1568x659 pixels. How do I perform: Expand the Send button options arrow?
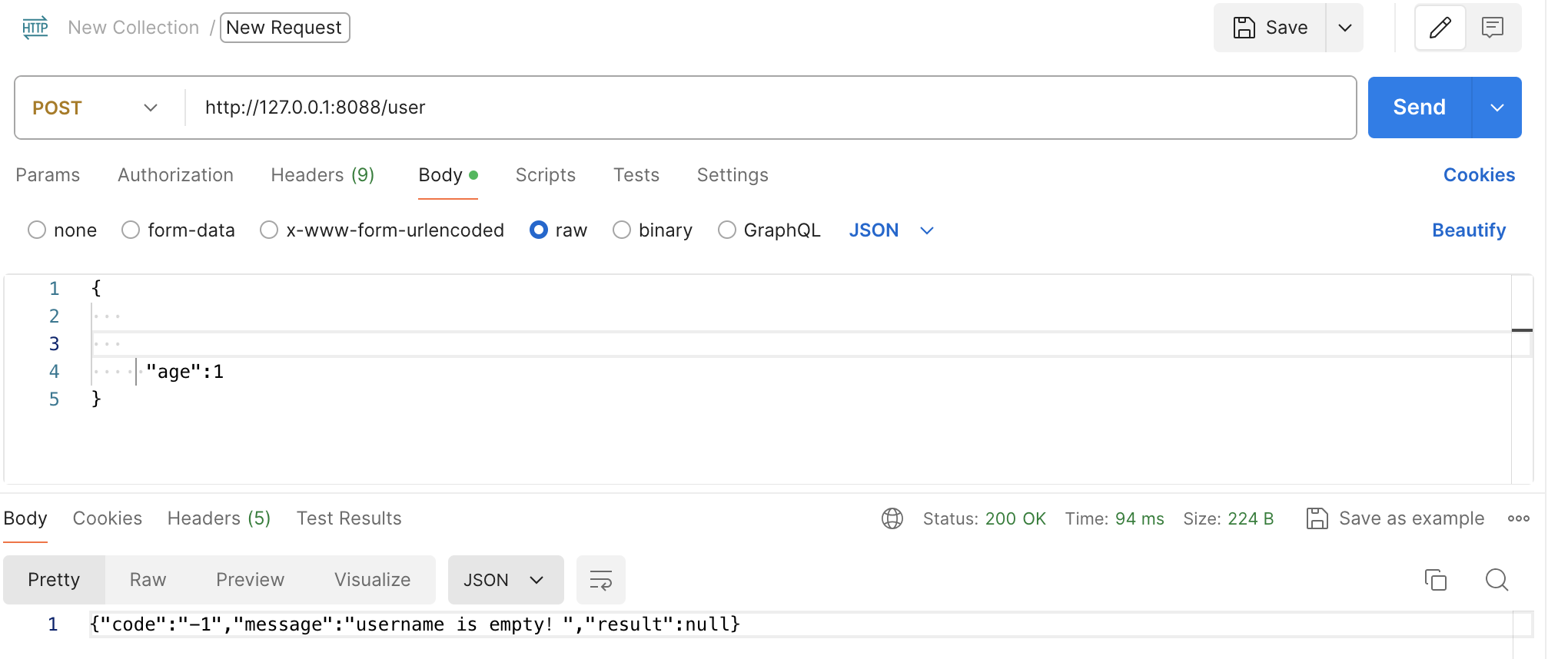click(1497, 108)
